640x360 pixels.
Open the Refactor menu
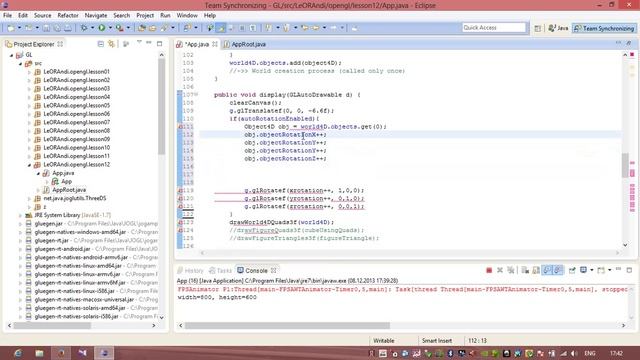(x=68, y=16)
